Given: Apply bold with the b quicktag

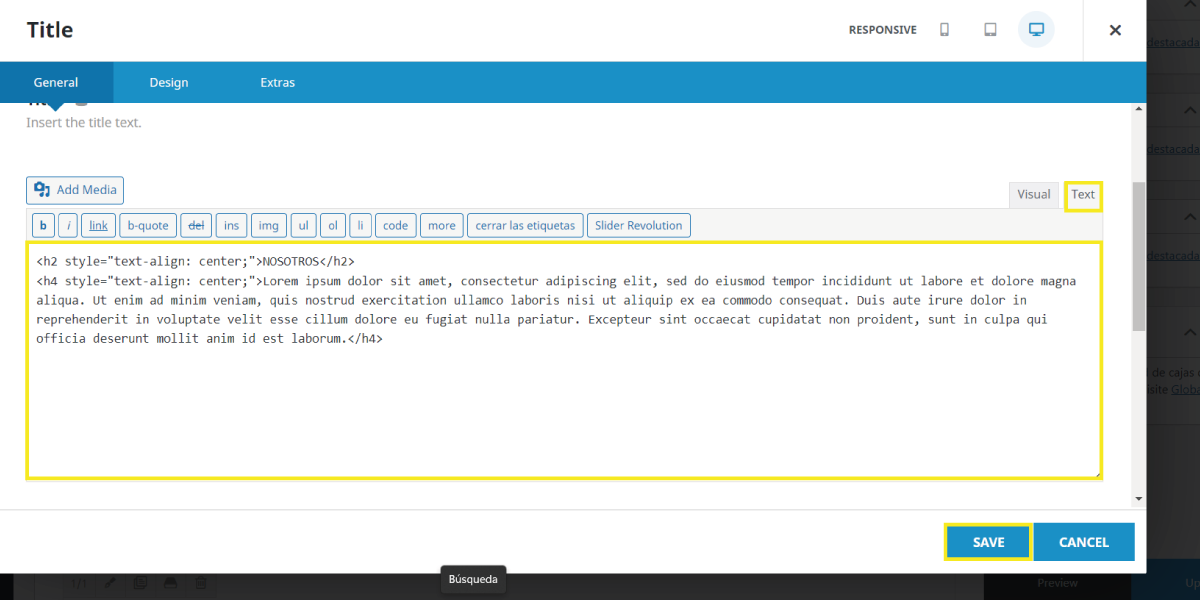Looking at the screenshot, I should (43, 225).
